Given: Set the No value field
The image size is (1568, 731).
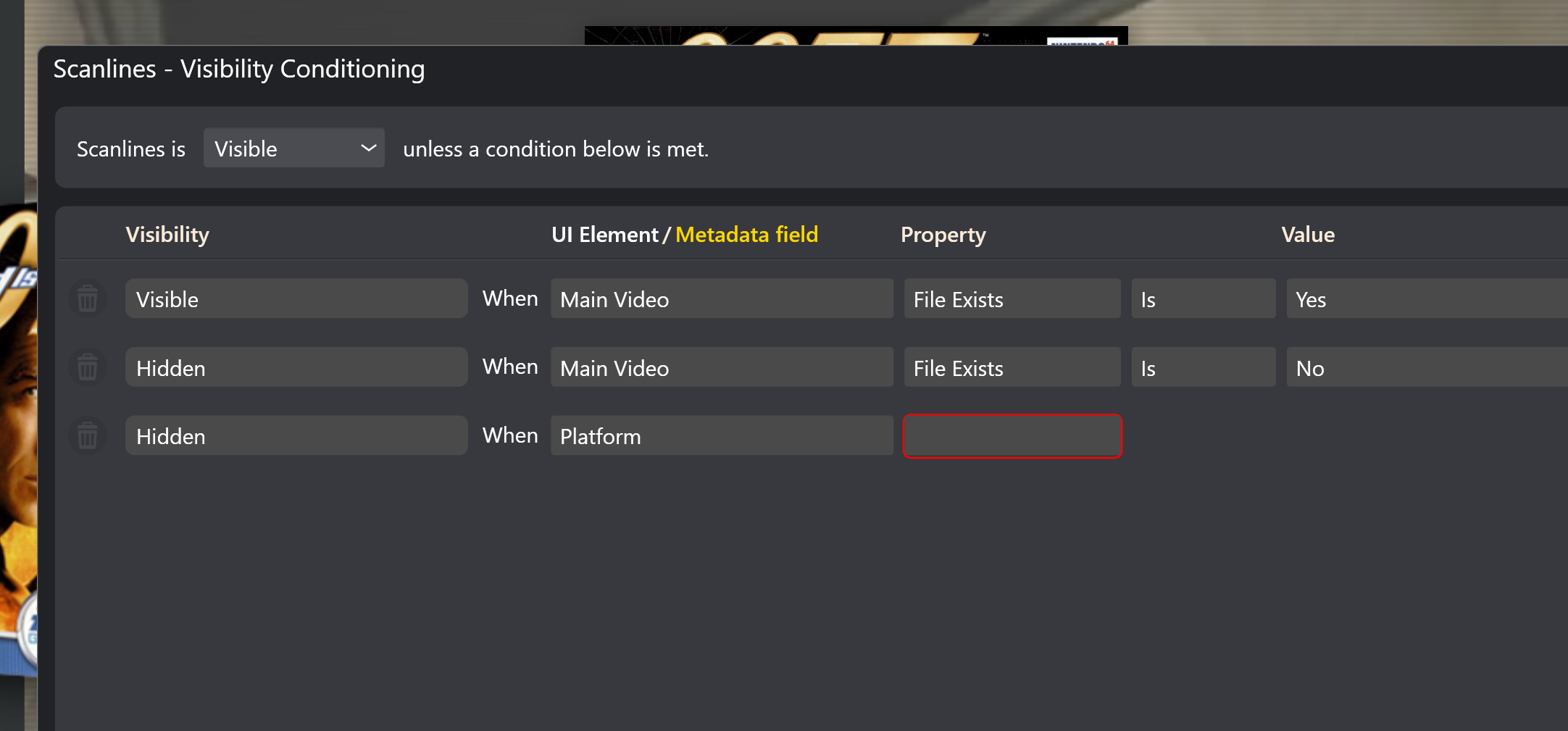Looking at the screenshot, I should [1427, 367].
